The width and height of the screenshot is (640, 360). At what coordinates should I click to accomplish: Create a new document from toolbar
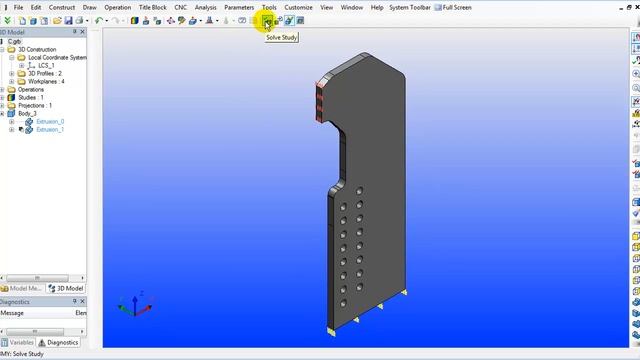(22, 20)
